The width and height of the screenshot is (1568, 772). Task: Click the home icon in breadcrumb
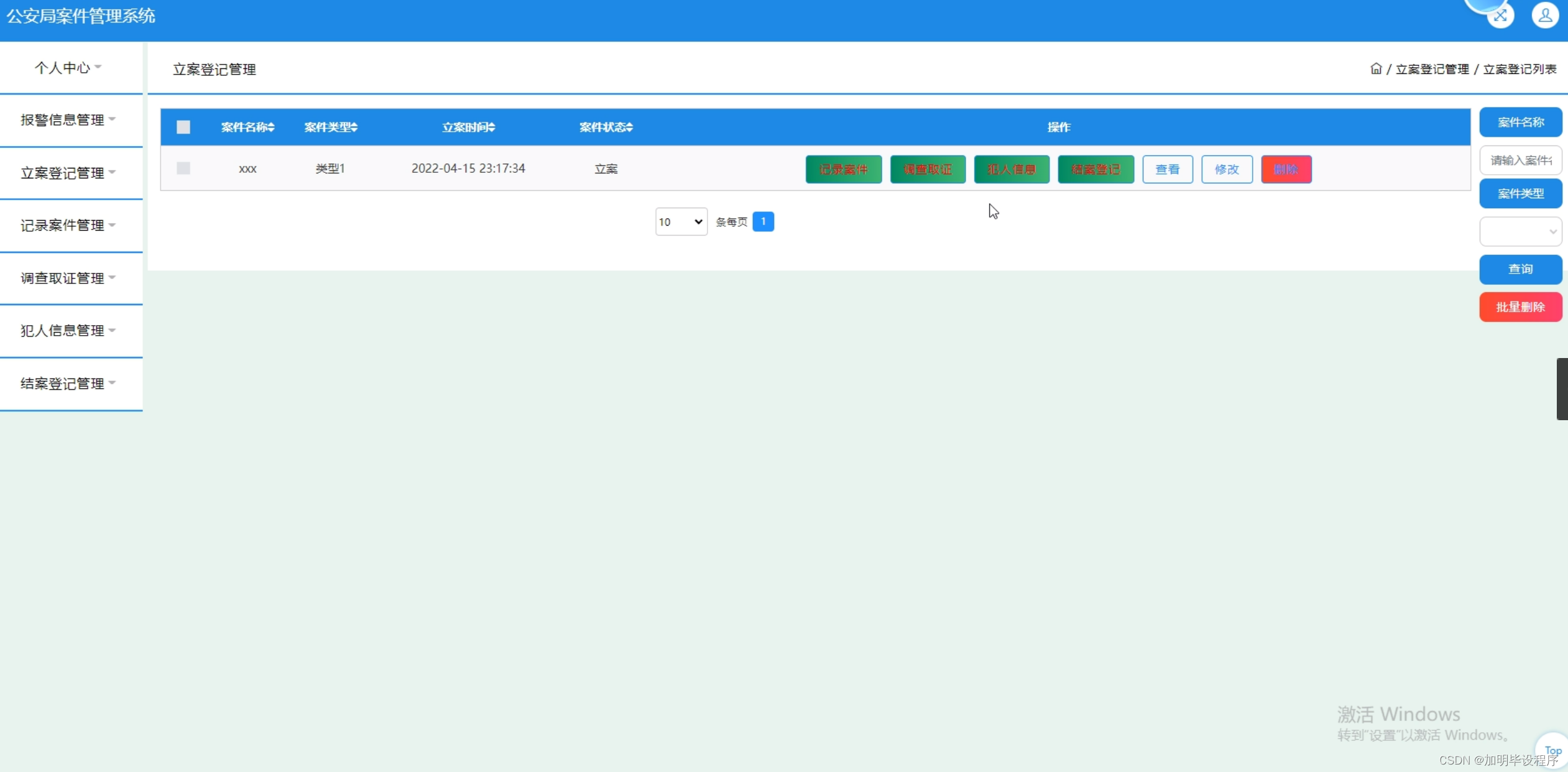click(x=1375, y=69)
